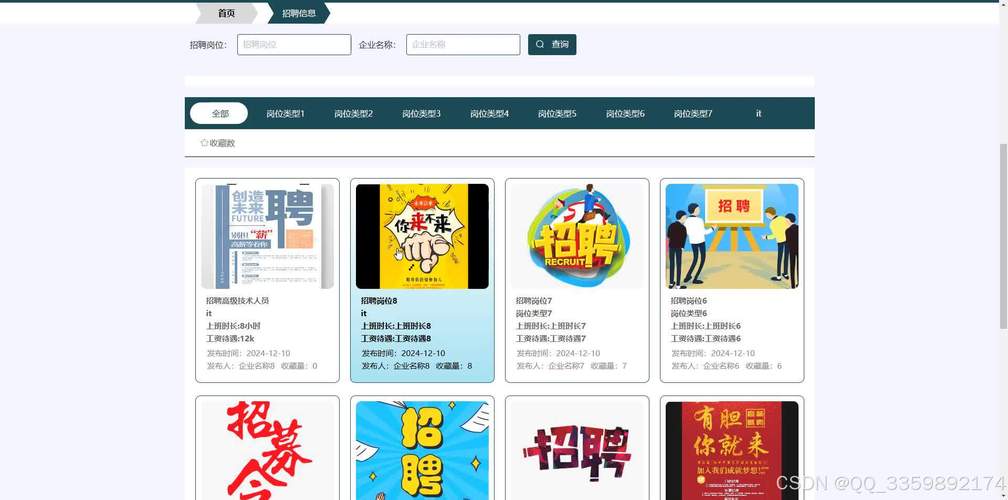The height and width of the screenshot is (500, 1008).
Task: Choose the 岗位类型7 category tab
Action: point(693,114)
